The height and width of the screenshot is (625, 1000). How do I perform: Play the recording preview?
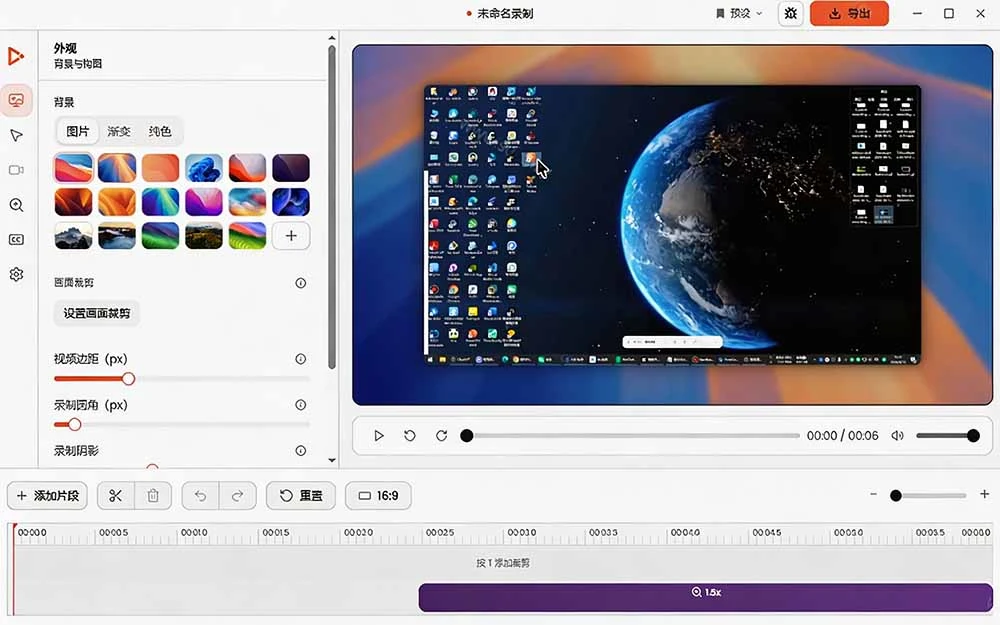tap(379, 436)
